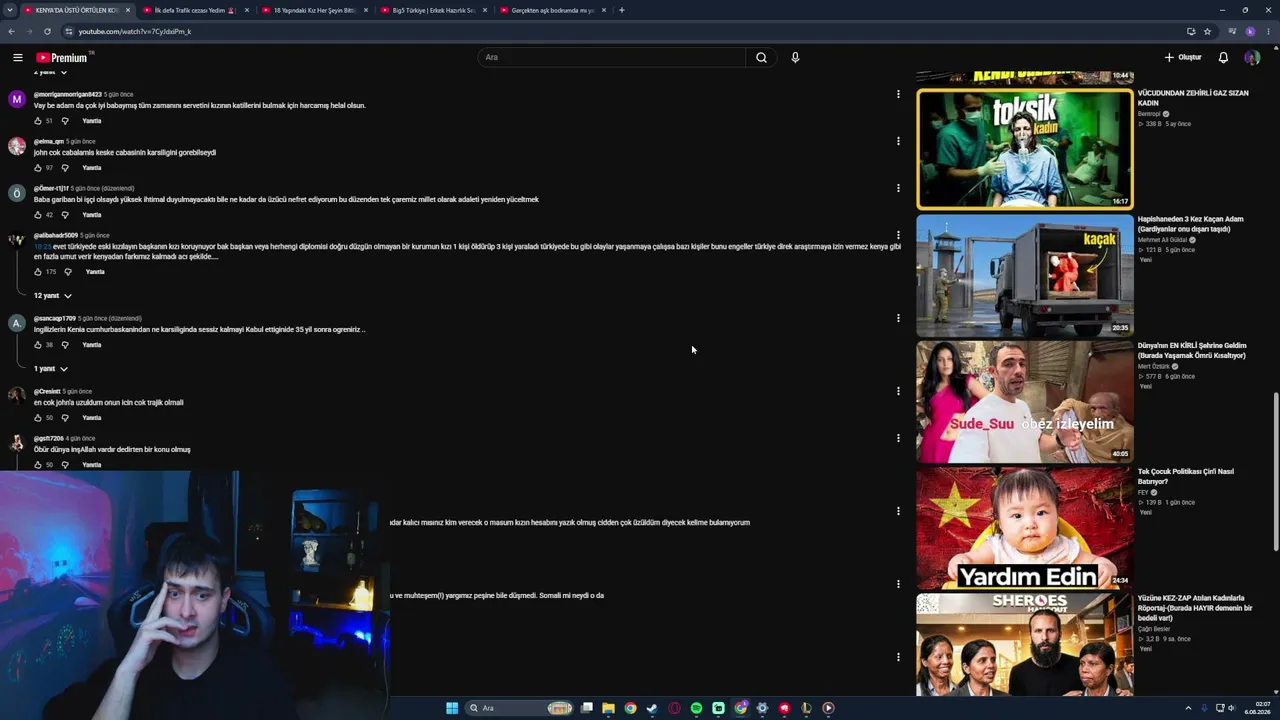The width and height of the screenshot is (1280, 720).
Task: Reply to @morriganmorrigan8423 with Yanıtla
Action: [92, 121]
